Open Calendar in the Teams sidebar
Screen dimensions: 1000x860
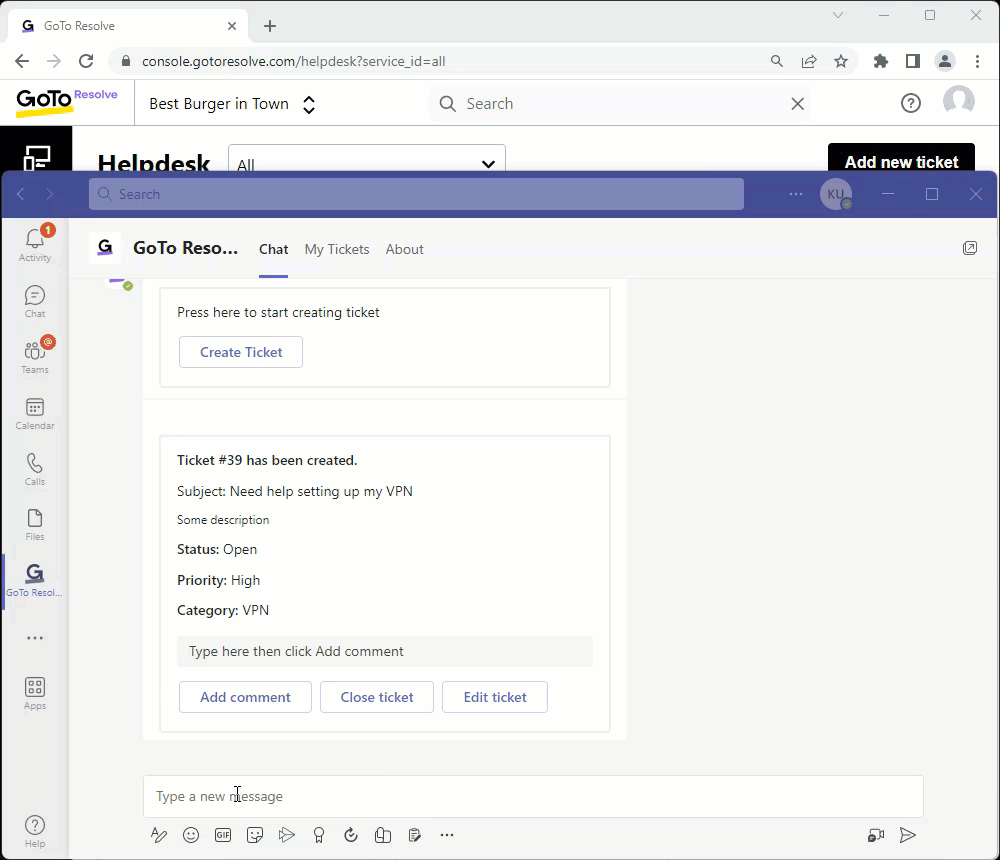pos(35,413)
